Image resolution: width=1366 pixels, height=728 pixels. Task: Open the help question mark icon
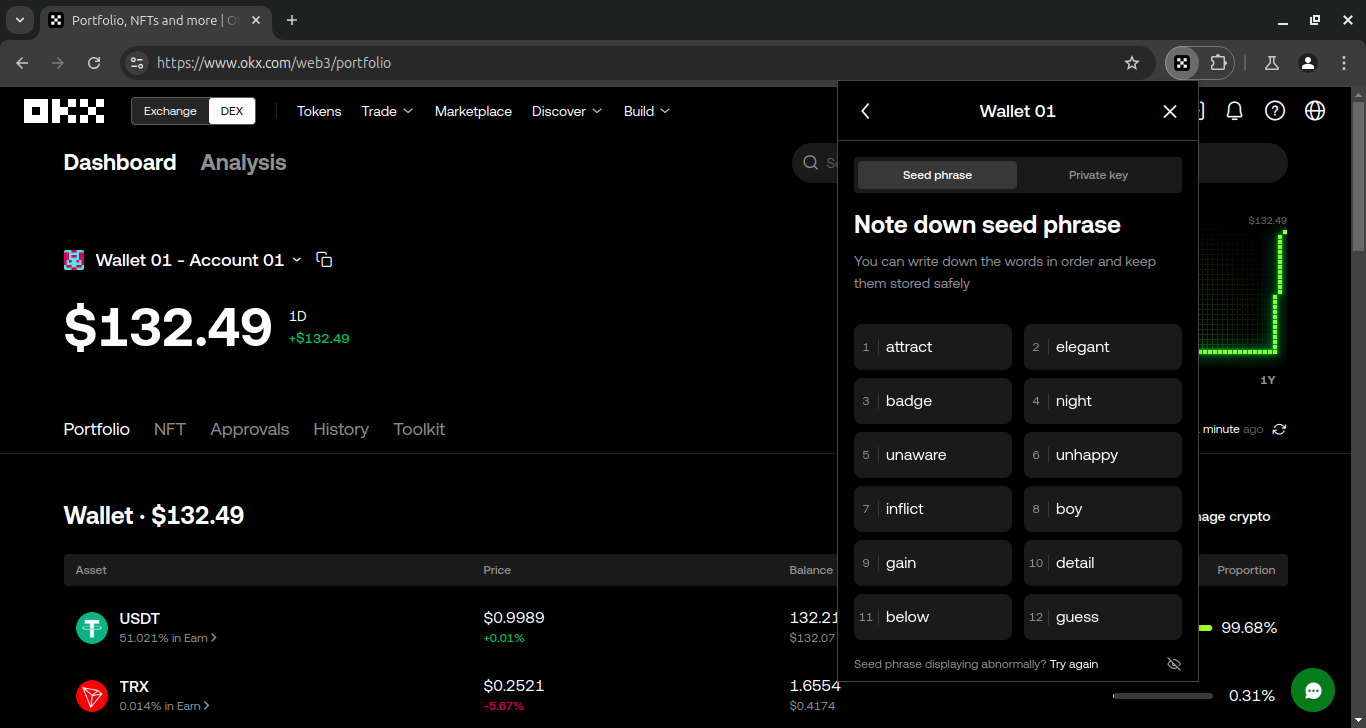[1275, 111]
